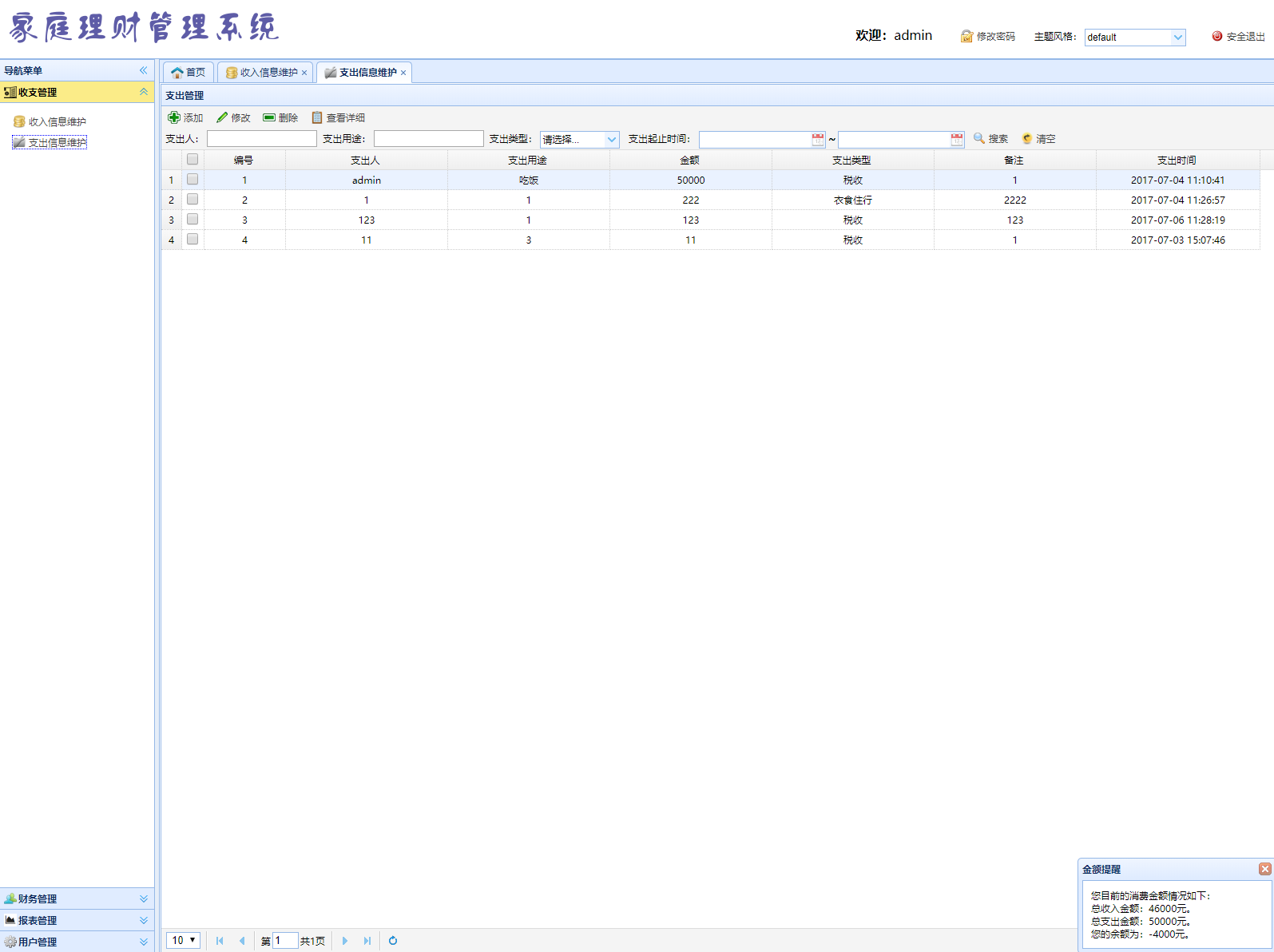Click the green Add (添加) icon
1274x952 pixels.
[174, 117]
